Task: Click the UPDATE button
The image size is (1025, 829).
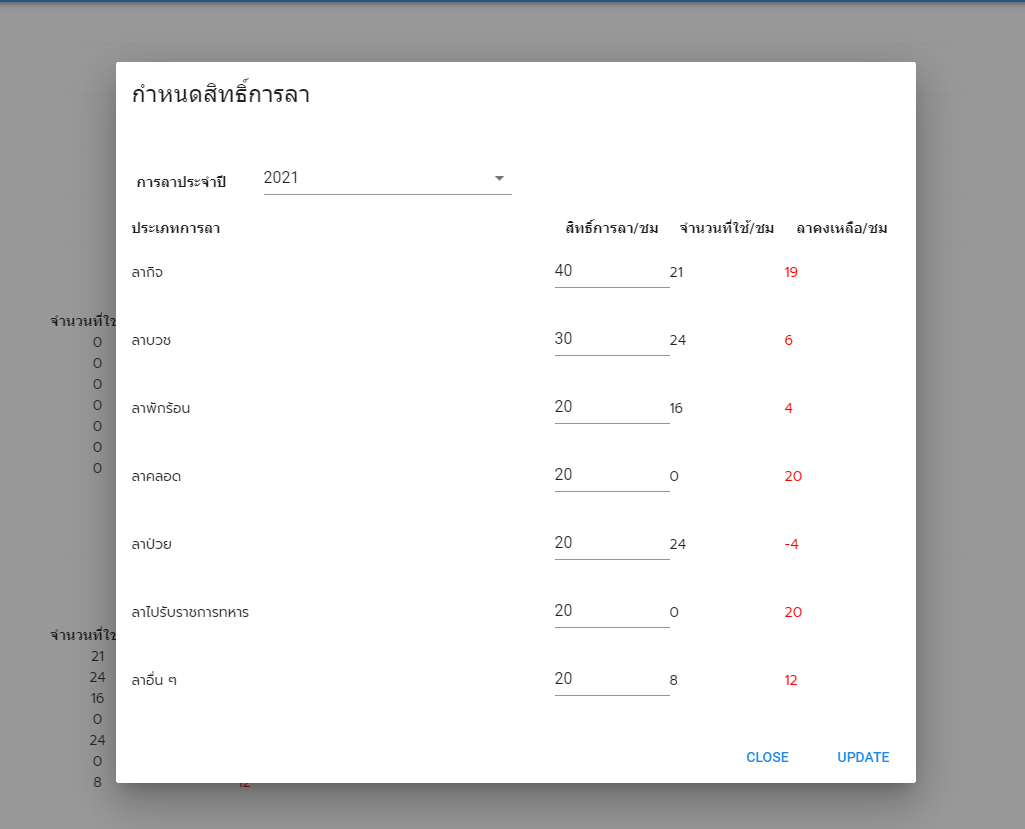Action: point(863,757)
